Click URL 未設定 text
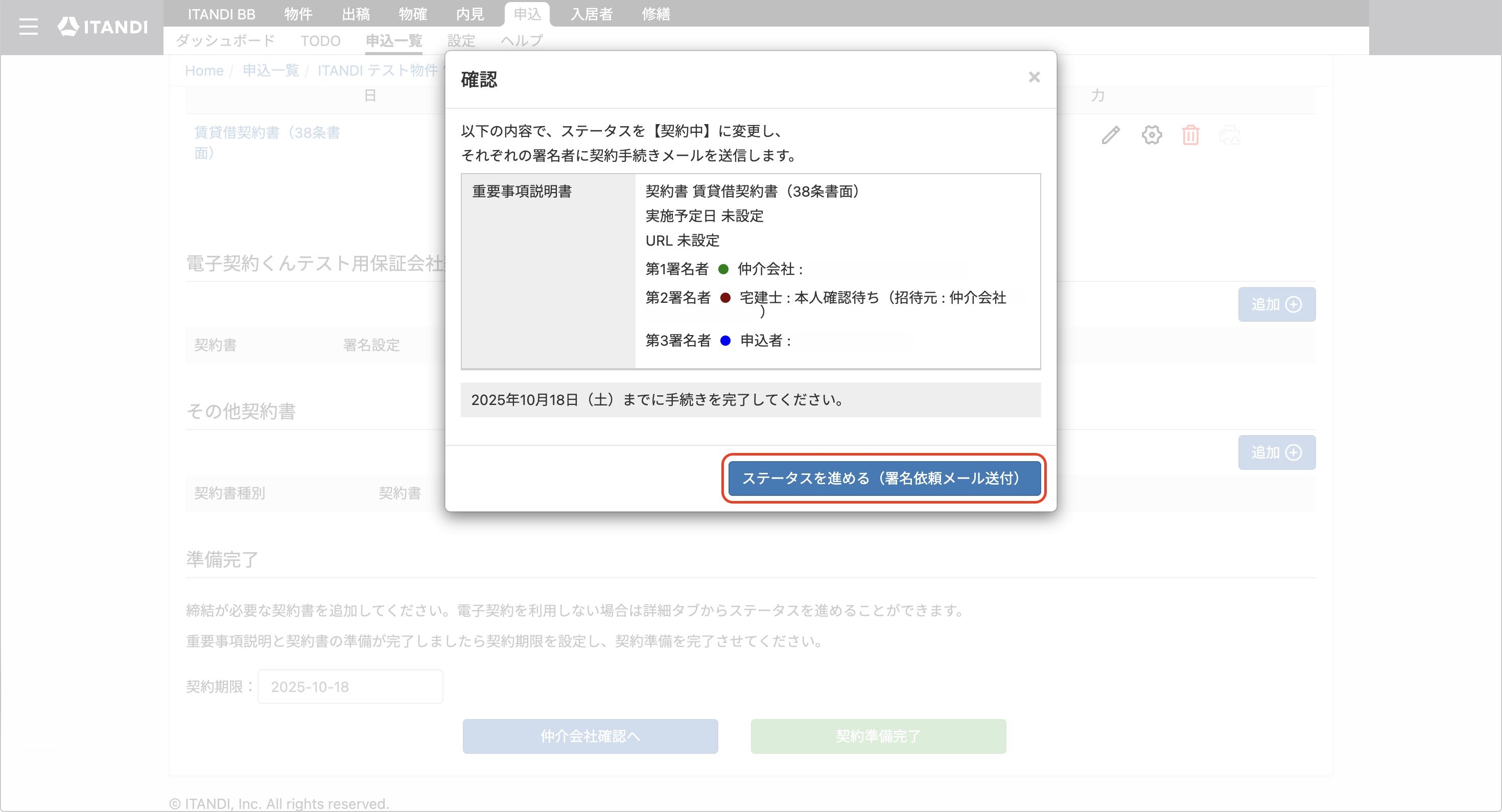 [682, 240]
